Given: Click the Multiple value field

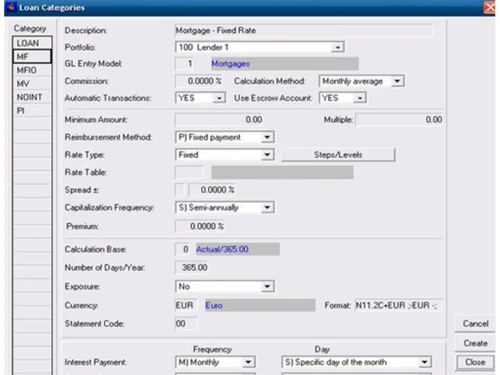Looking at the screenshot, I should click(399, 120).
